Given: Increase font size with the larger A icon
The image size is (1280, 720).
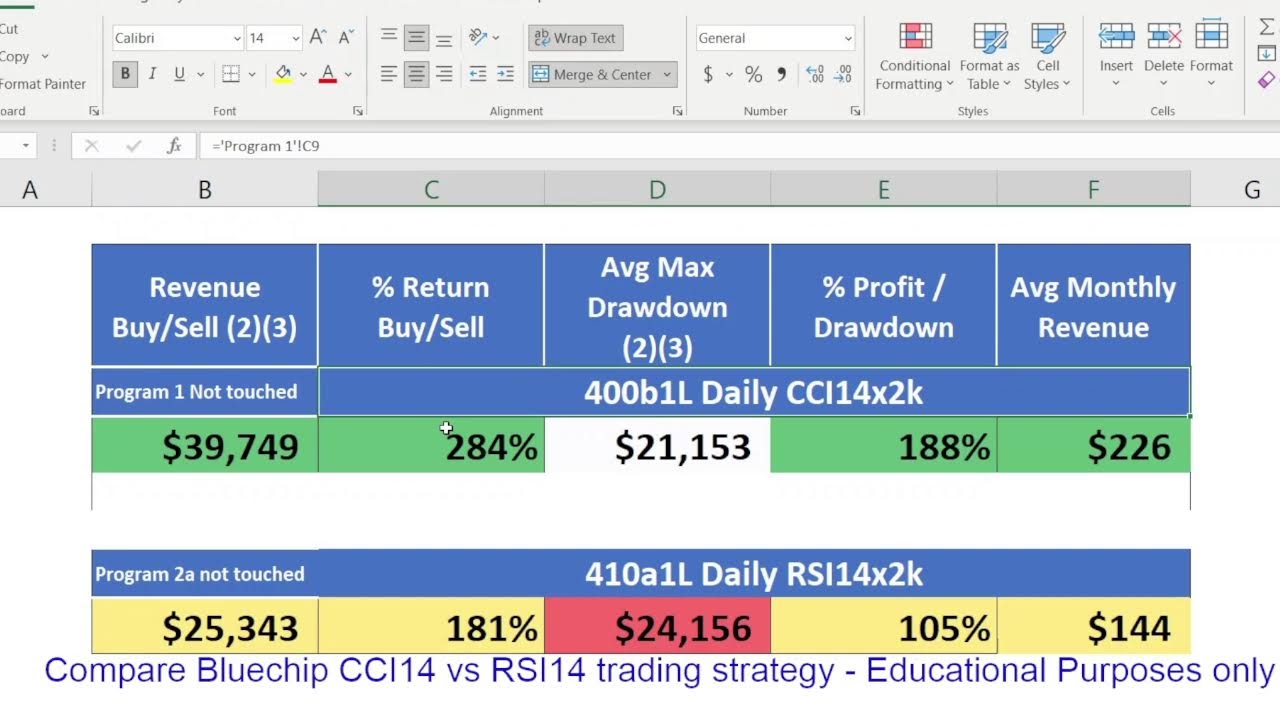Looking at the screenshot, I should click(x=318, y=38).
